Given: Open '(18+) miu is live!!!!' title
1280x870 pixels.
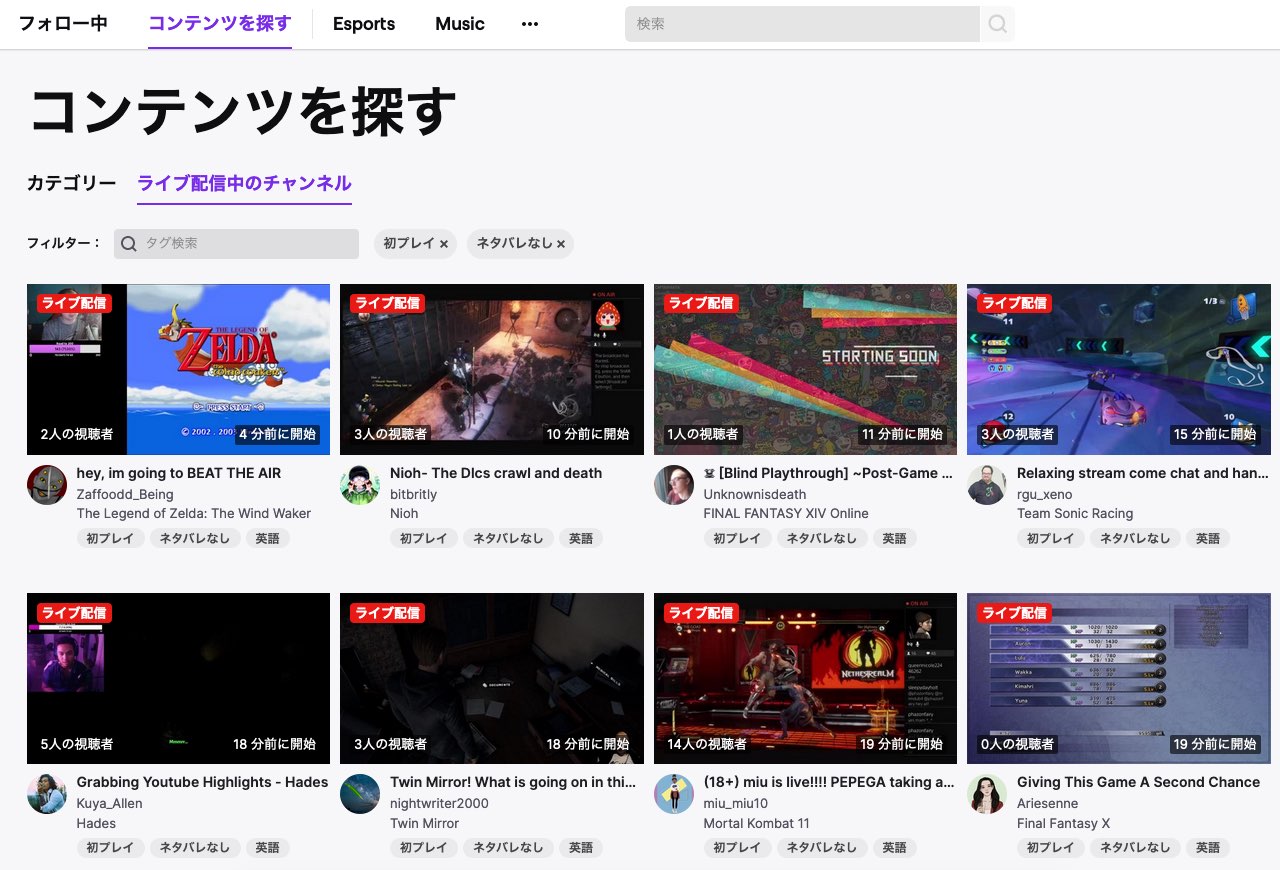Looking at the screenshot, I should click(829, 782).
